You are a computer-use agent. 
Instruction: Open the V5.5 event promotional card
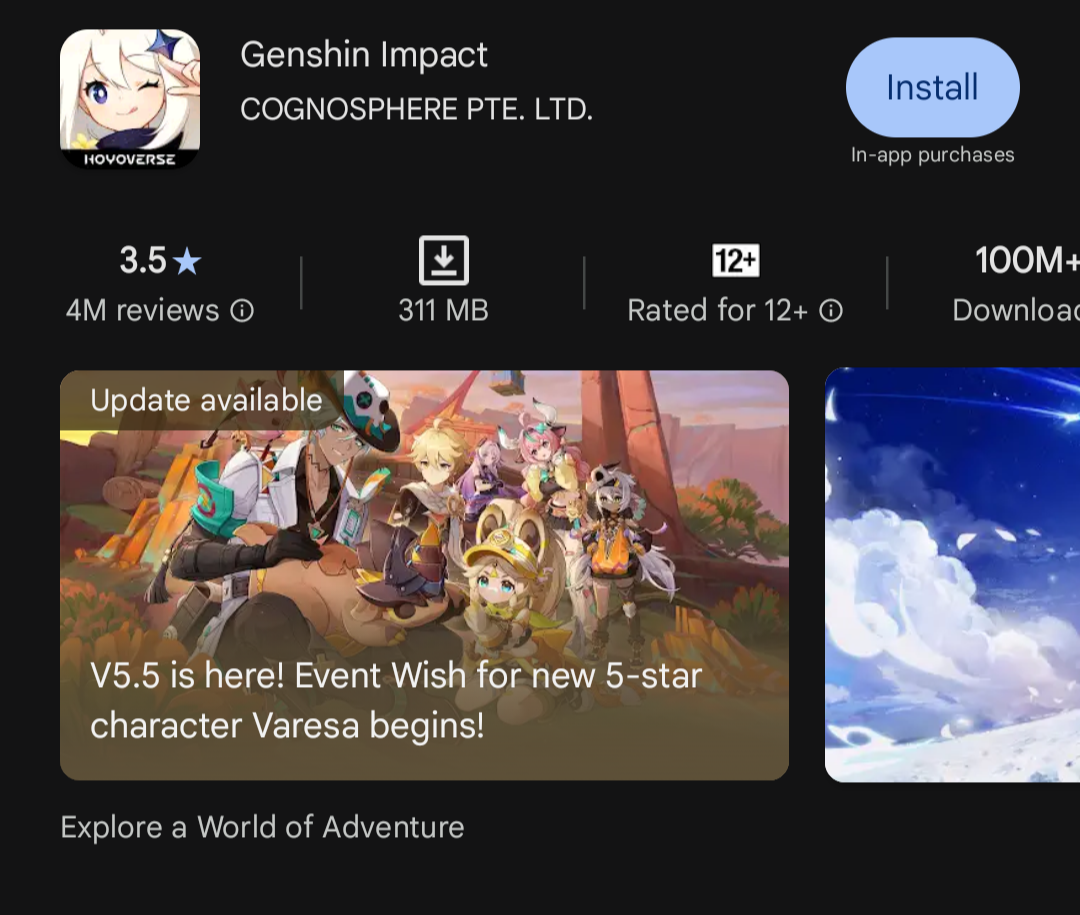click(424, 575)
